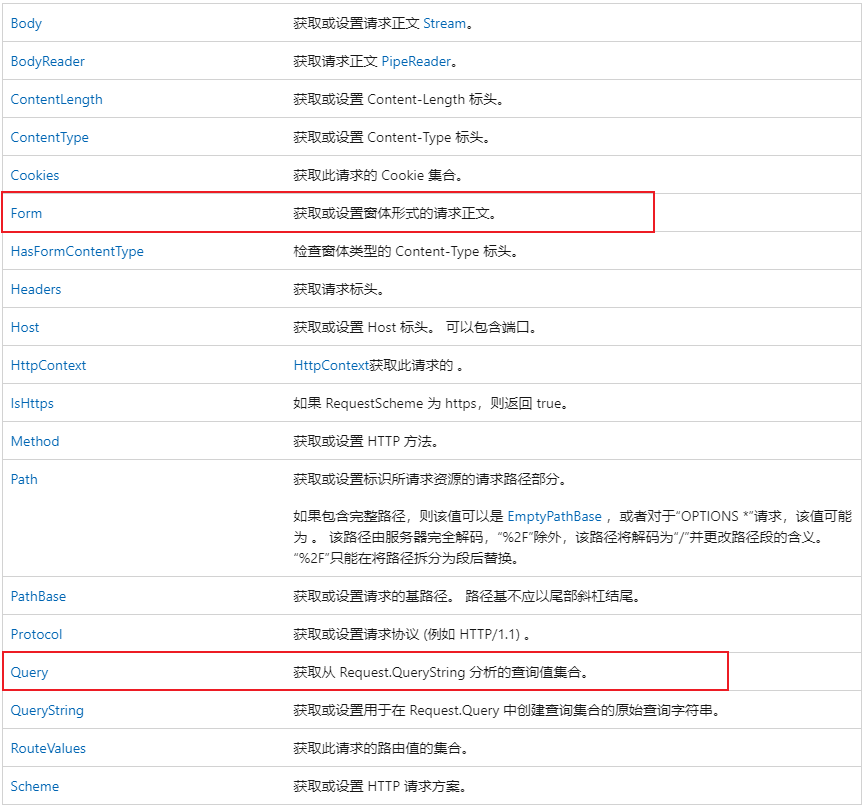This screenshot has height=808, width=864.
Task: Open the Method property link
Action: point(35,441)
